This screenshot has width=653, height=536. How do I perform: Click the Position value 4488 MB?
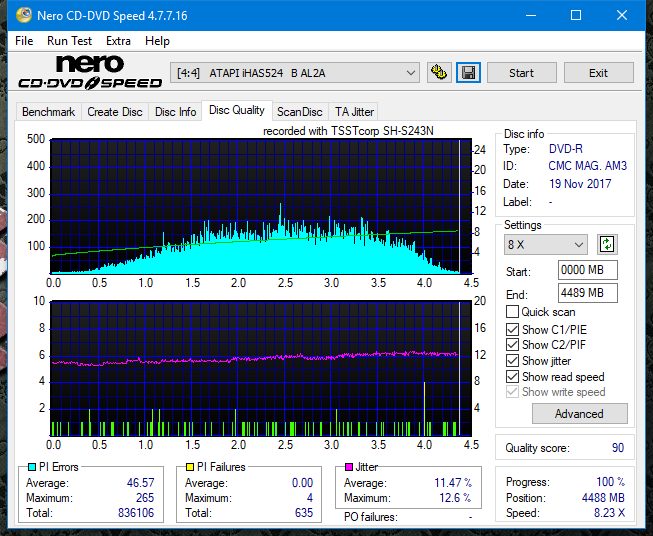(x=603, y=498)
